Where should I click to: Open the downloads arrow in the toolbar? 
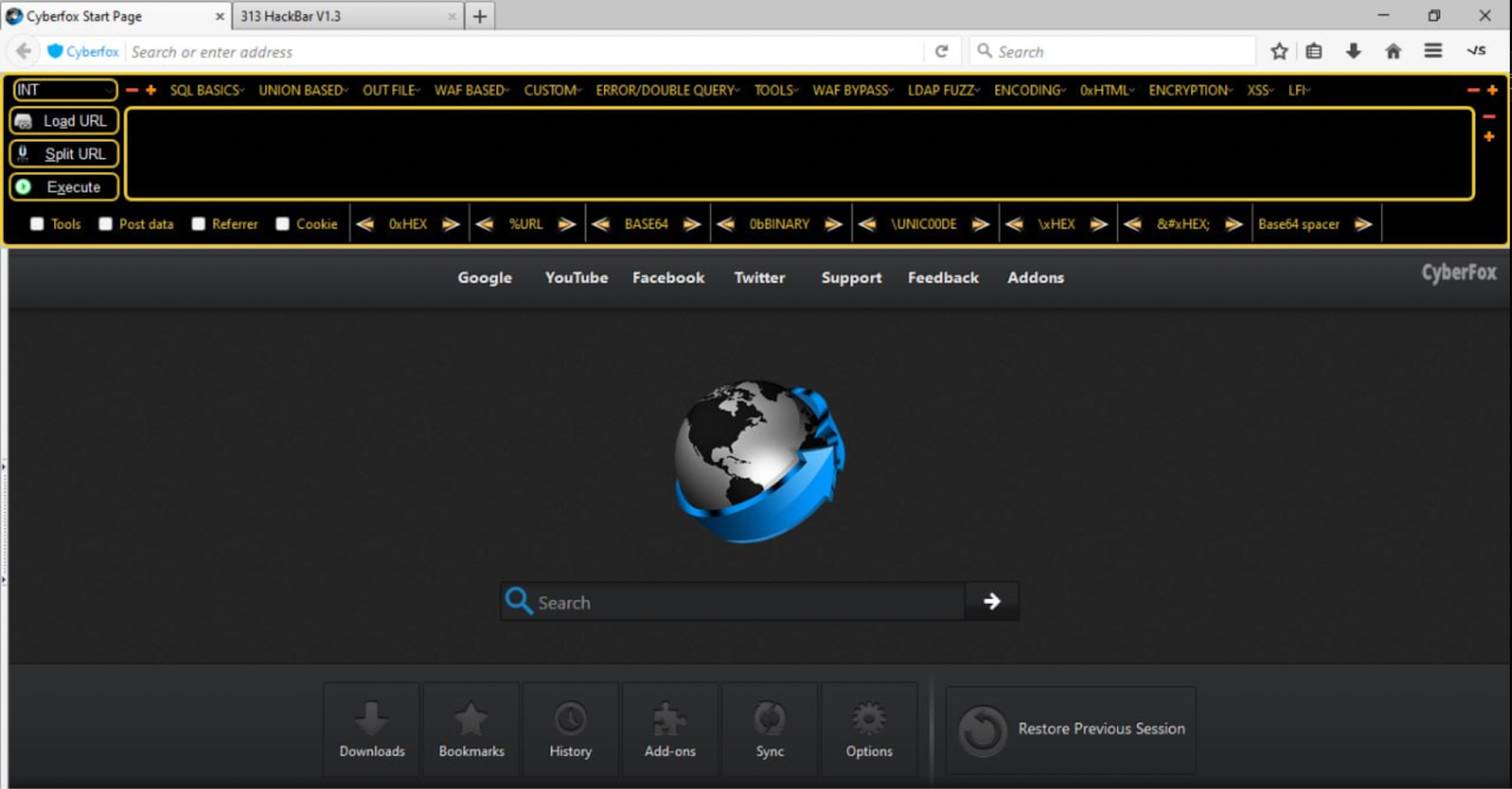1353,51
